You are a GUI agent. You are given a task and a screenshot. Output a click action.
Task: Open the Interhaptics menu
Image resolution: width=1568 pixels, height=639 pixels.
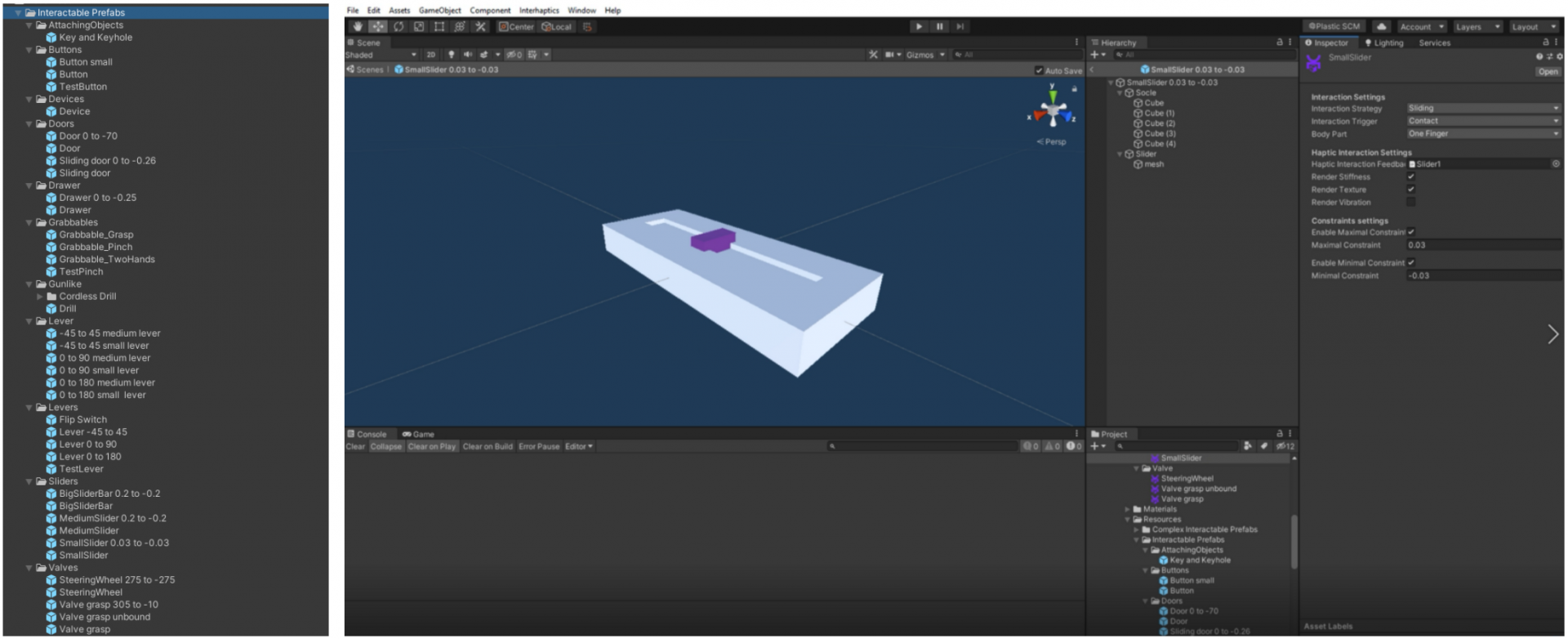pyautogui.click(x=539, y=11)
